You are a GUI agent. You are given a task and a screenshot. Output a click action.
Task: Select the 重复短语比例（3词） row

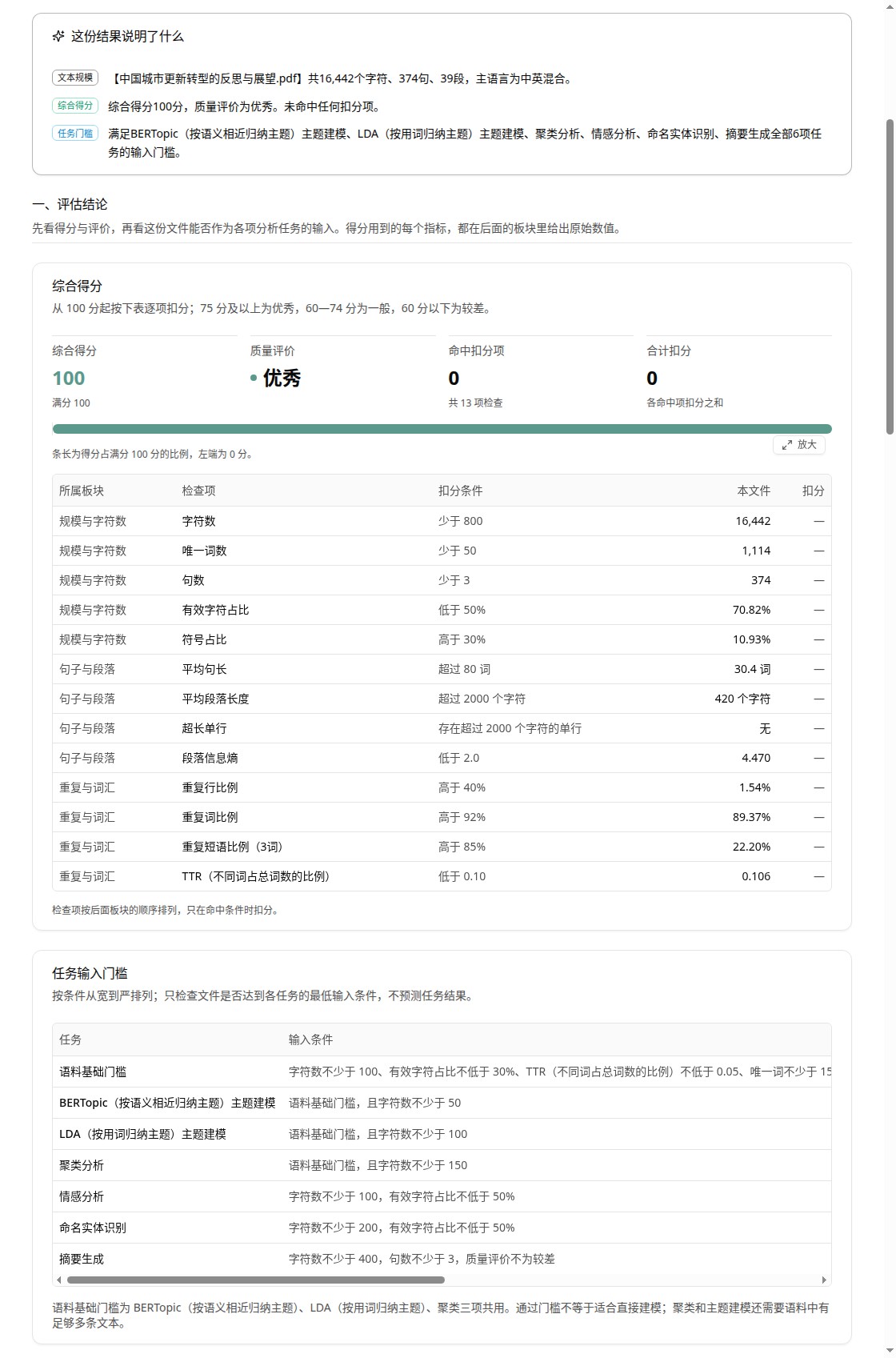(x=442, y=847)
